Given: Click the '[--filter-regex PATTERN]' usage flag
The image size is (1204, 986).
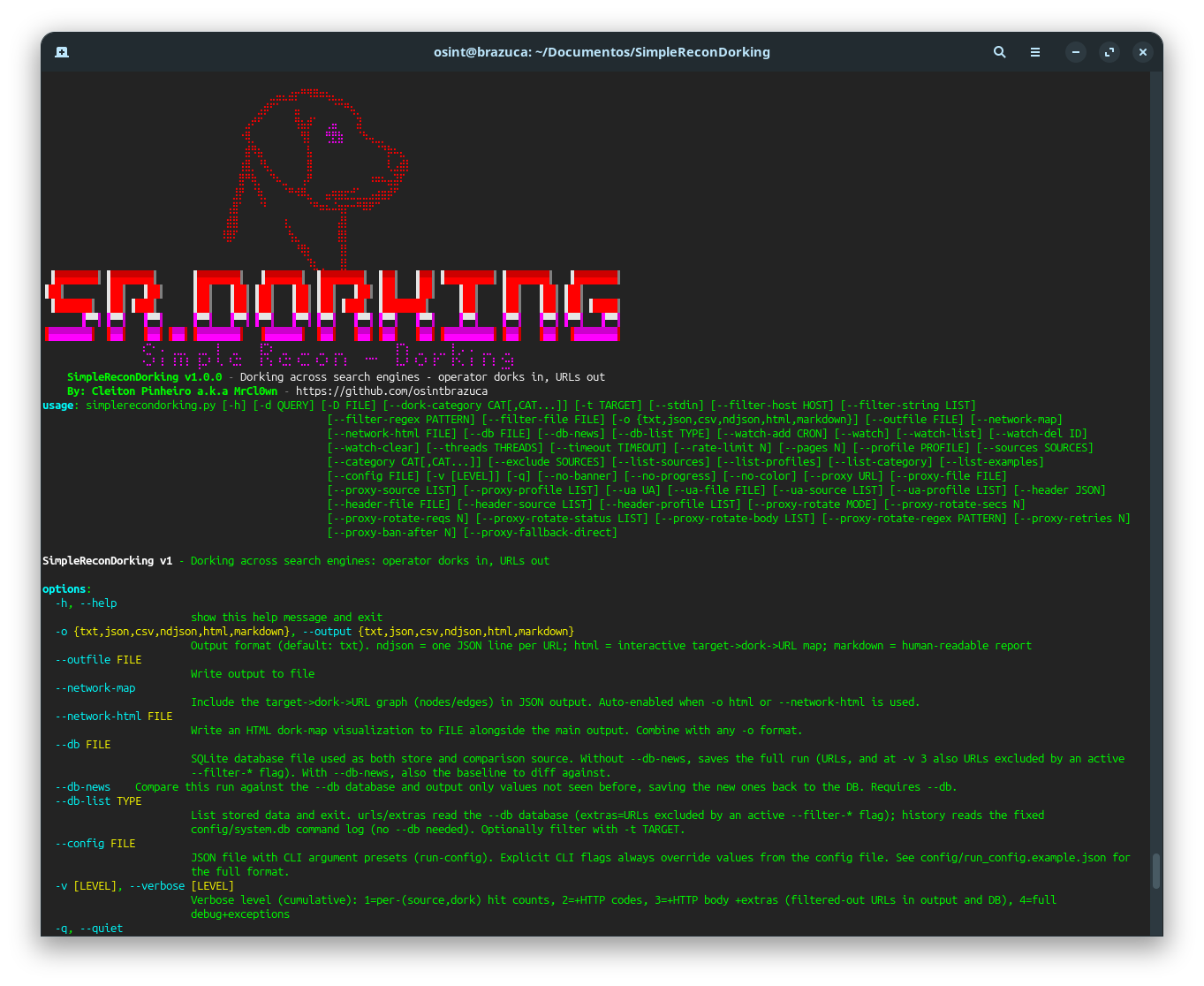Looking at the screenshot, I should pyautogui.click(x=401, y=420).
